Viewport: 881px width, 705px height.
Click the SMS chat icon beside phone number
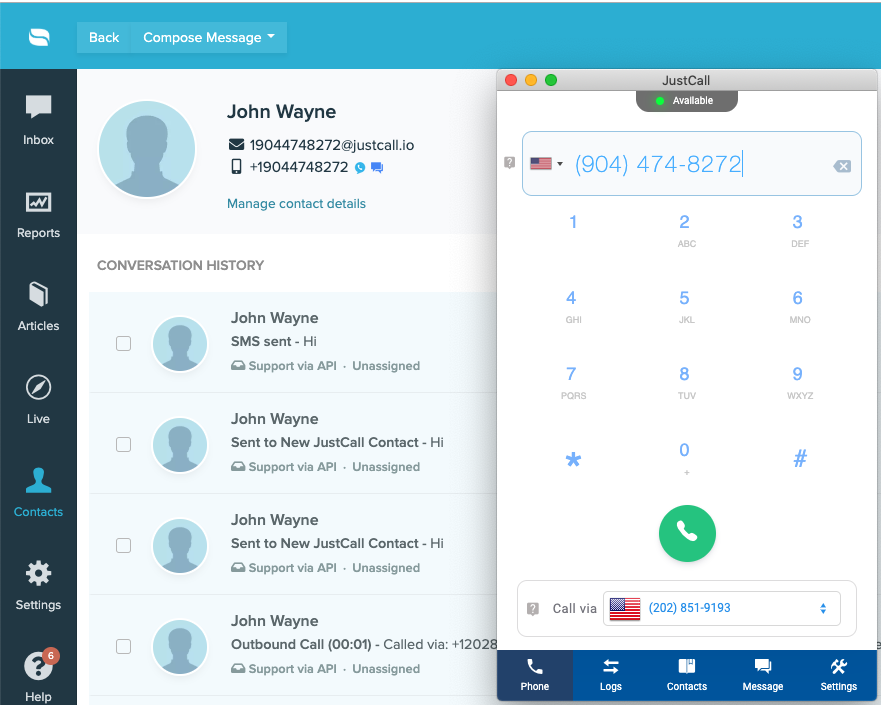[377, 167]
